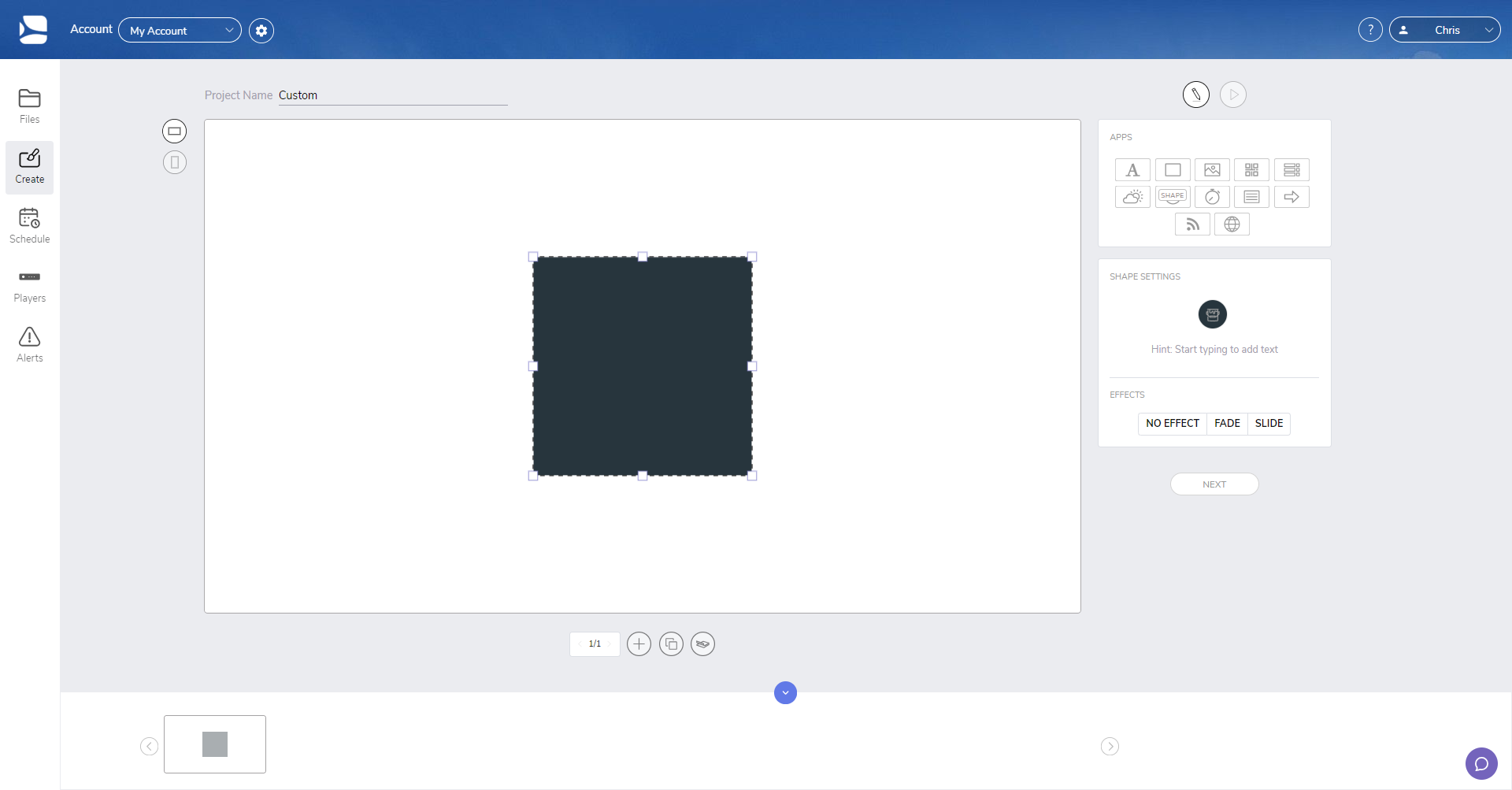Screen dimensions: 1512x790
Task: Choose portrait orientation
Action: pos(175,162)
